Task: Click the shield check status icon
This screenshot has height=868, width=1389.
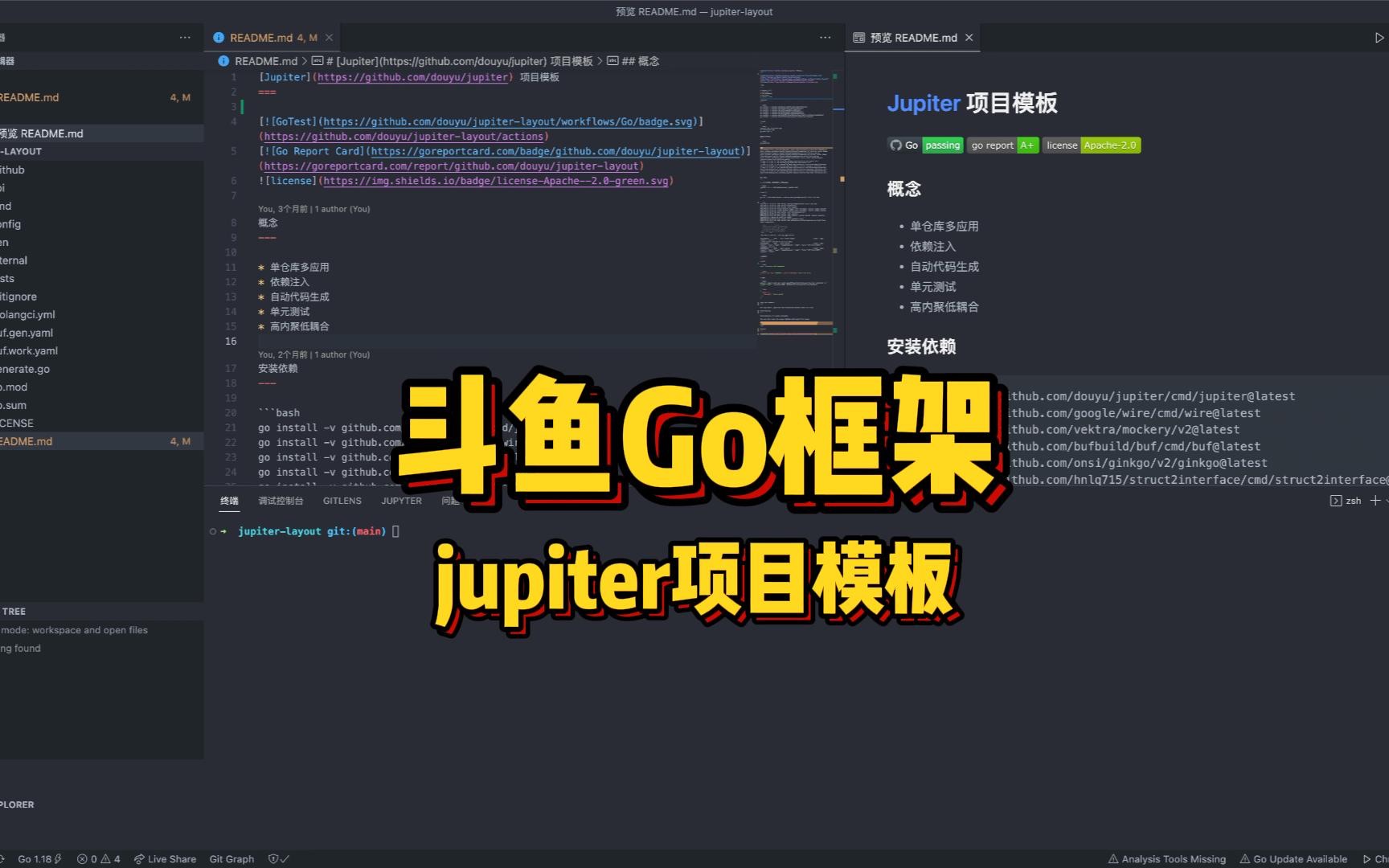Action: coord(278,859)
